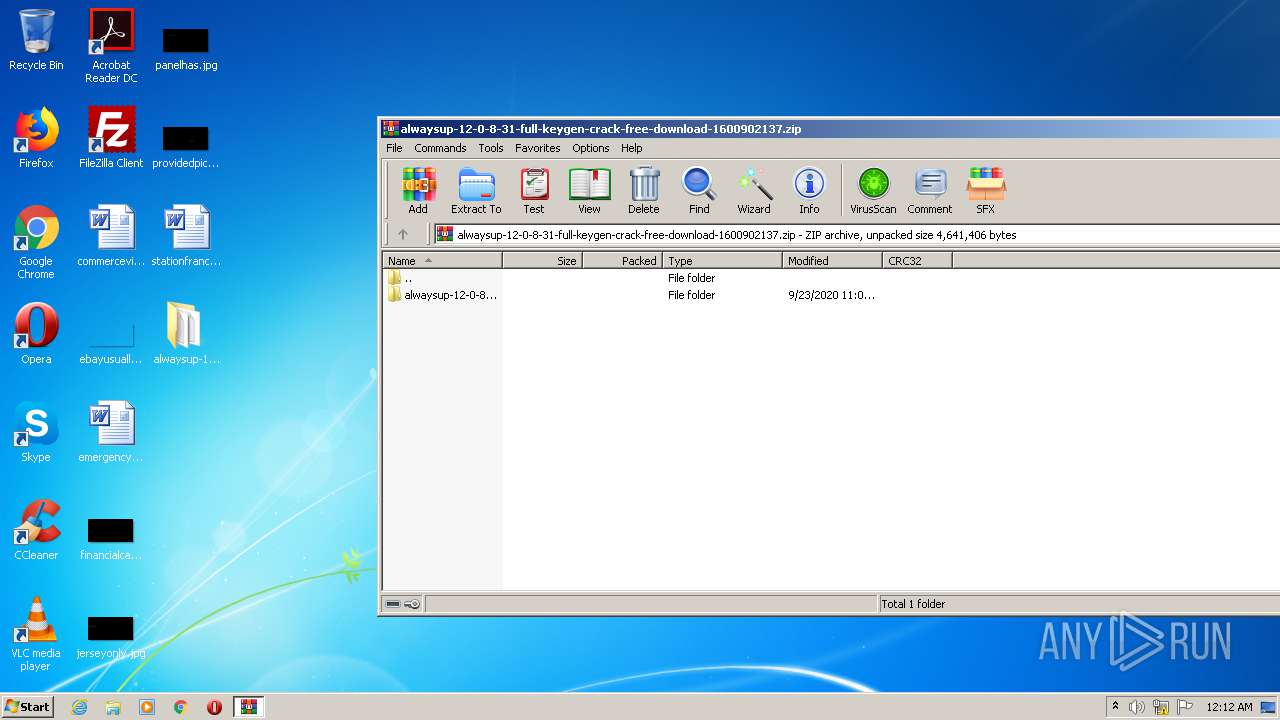The image size is (1280, 720).
Task: Select the VLC media player desktop shortcut
Action: pyautogui.click(x=36, y=634)
